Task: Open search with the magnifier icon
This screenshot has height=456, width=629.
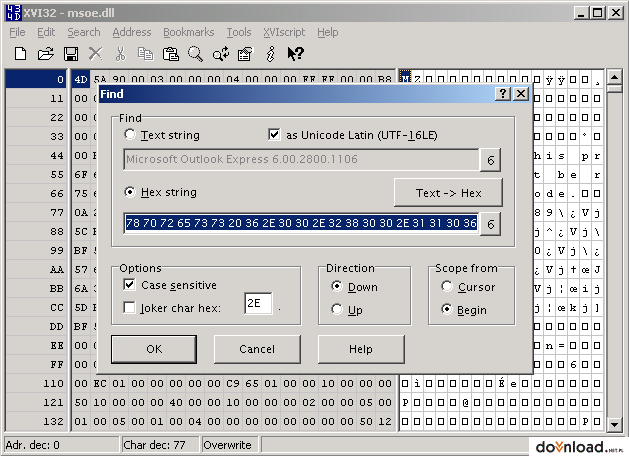Action: coord(195,53)
